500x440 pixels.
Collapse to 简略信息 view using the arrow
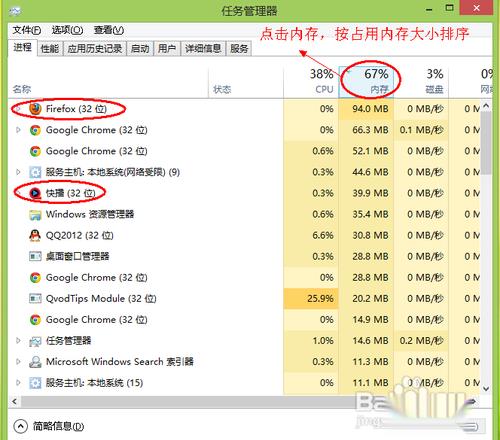point(21,426)
